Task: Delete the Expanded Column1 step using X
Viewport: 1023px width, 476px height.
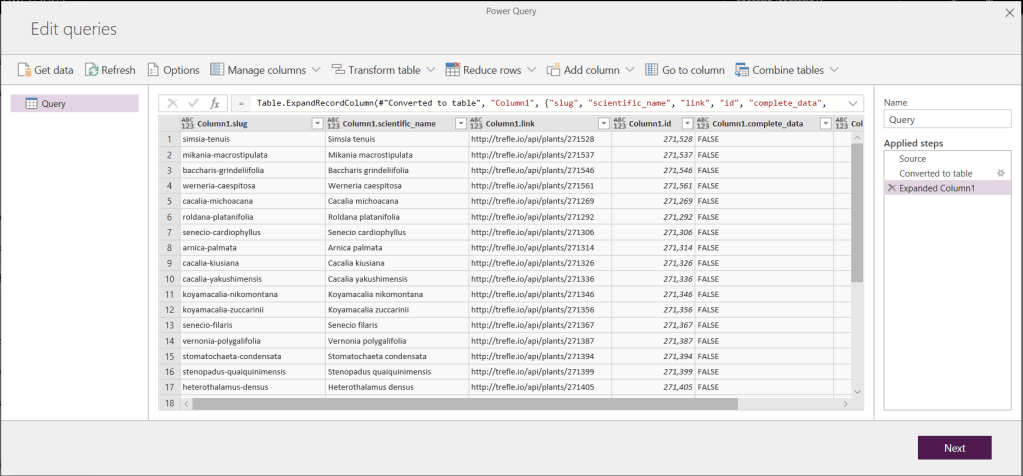Action: tap(891, 188)
